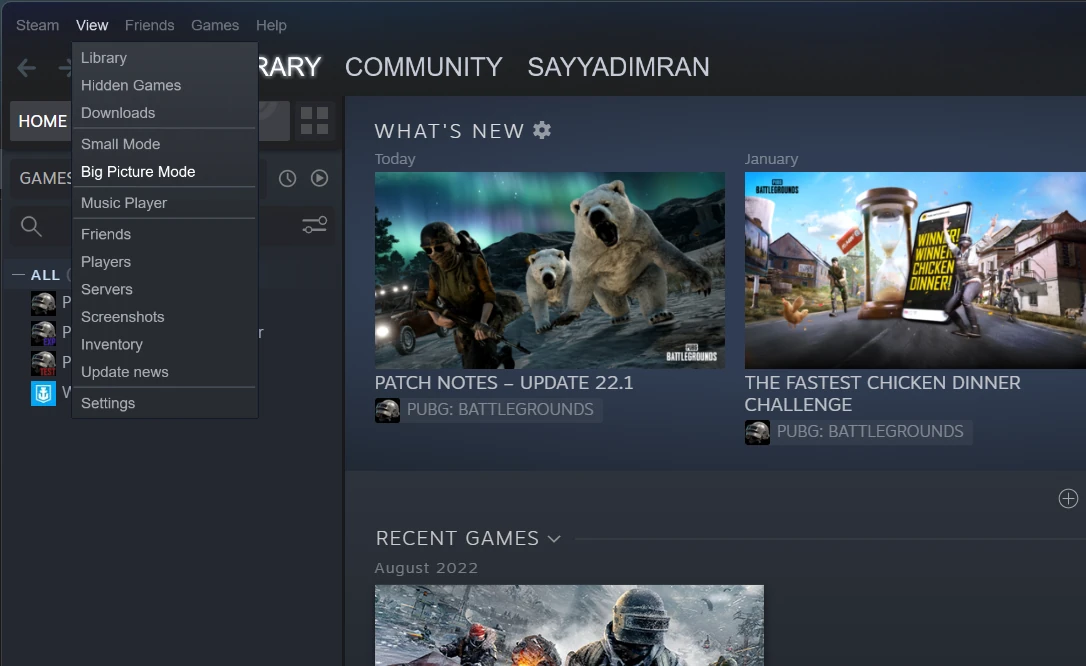This screenshot has height=666, width=1086.
Task: Collapse the ALL games group
Action: point(20,274)
